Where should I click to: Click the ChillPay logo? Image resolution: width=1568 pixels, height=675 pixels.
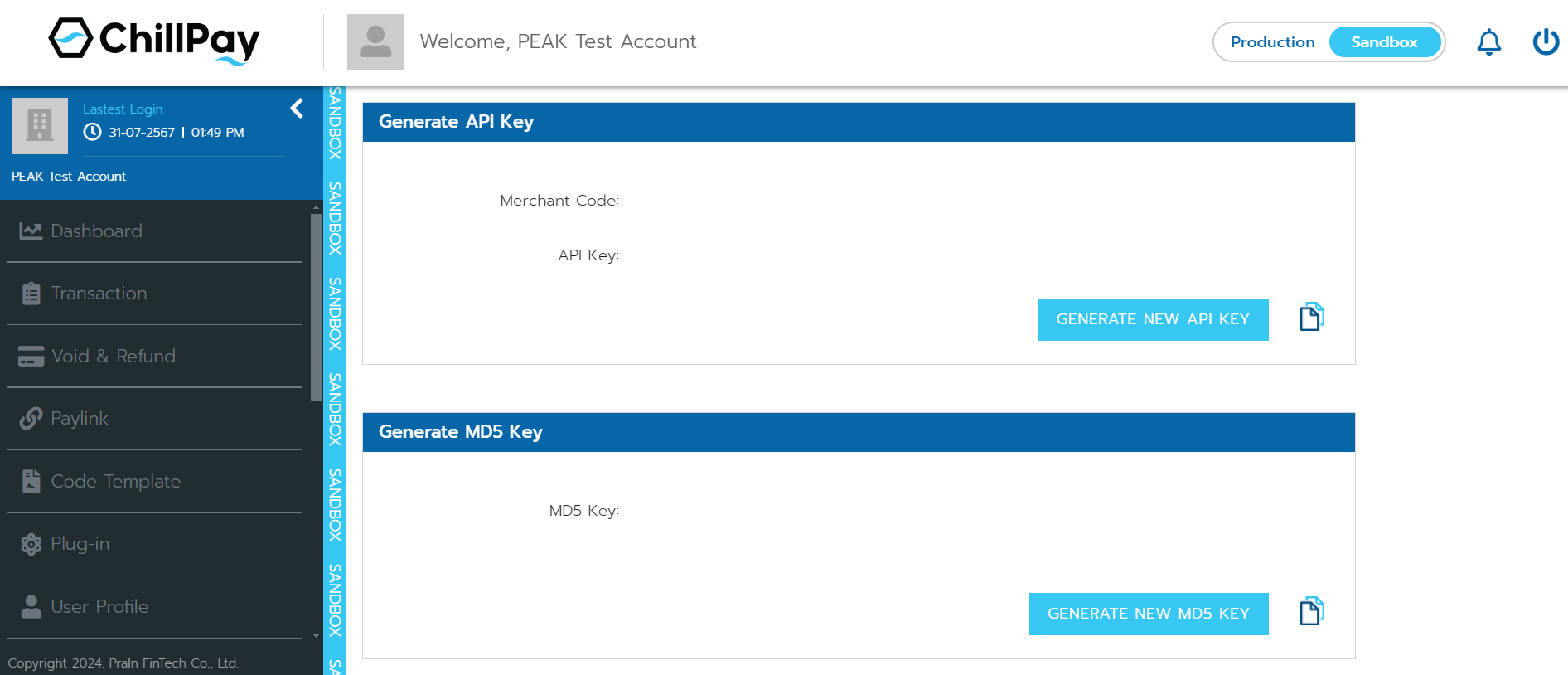(154, 40)
